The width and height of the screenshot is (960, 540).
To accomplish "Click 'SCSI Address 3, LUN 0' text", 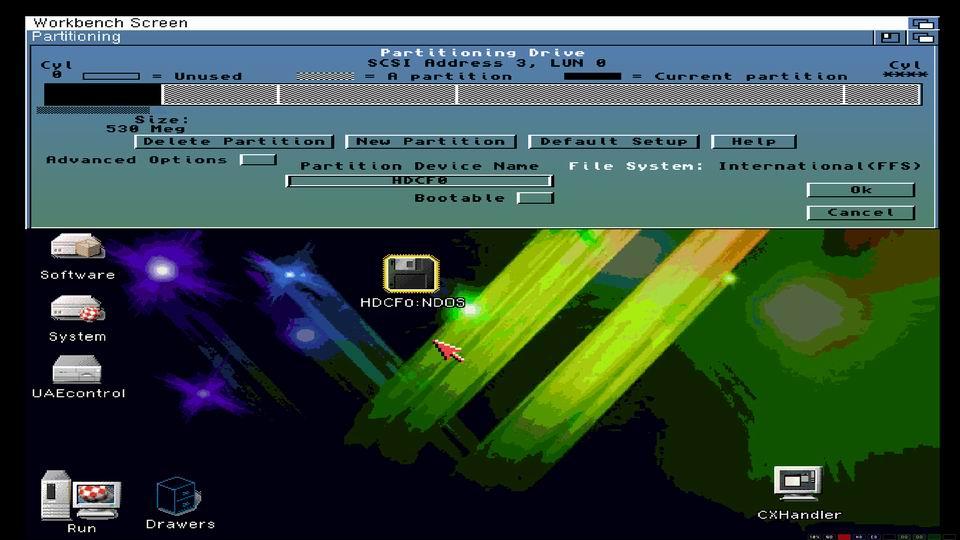I will coord(487,63).
